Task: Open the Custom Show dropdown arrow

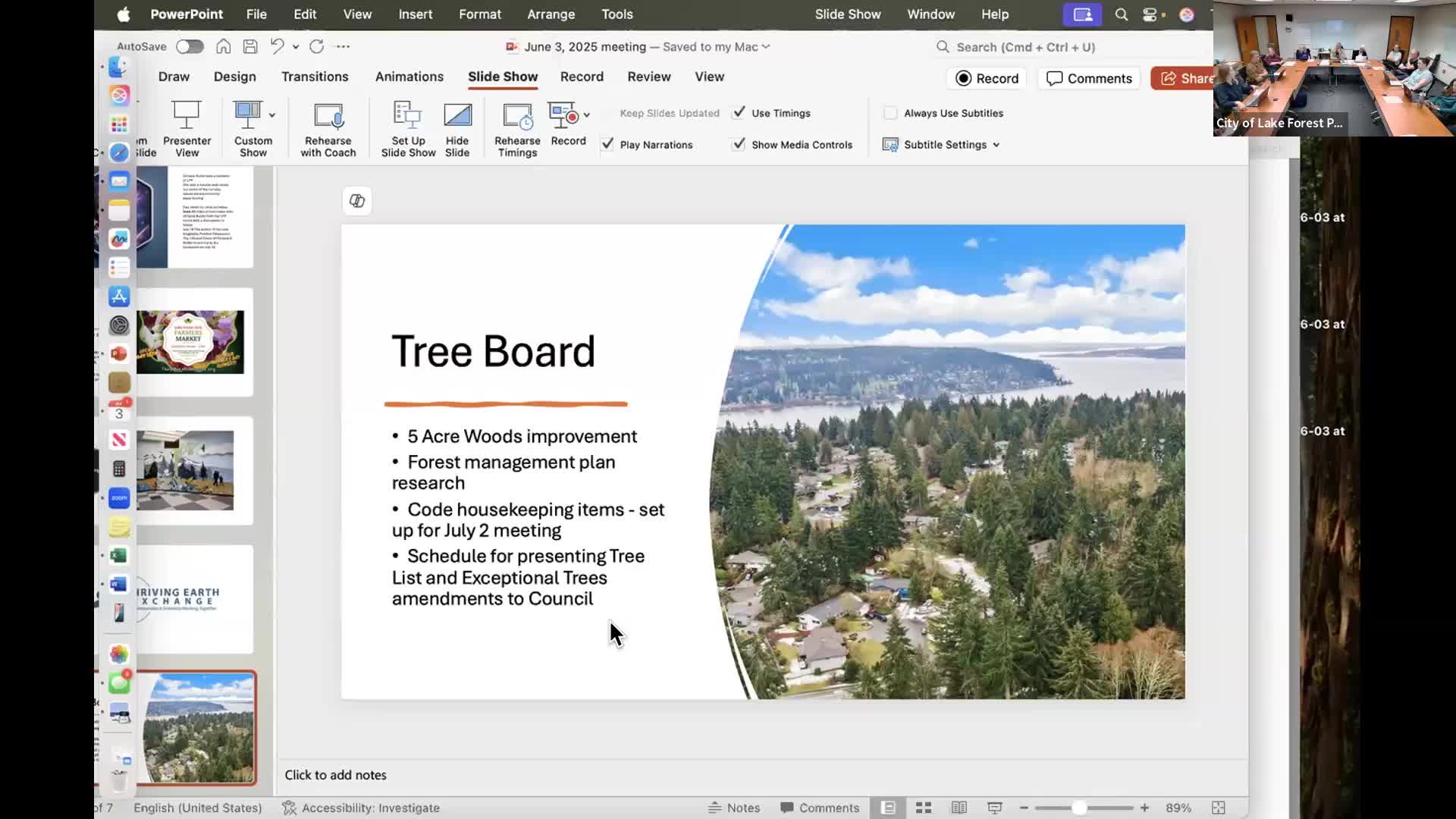Action: [272, 115]
